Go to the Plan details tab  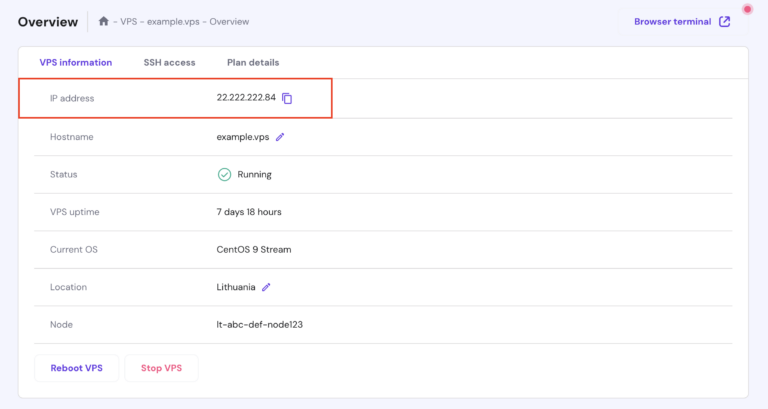253,62
